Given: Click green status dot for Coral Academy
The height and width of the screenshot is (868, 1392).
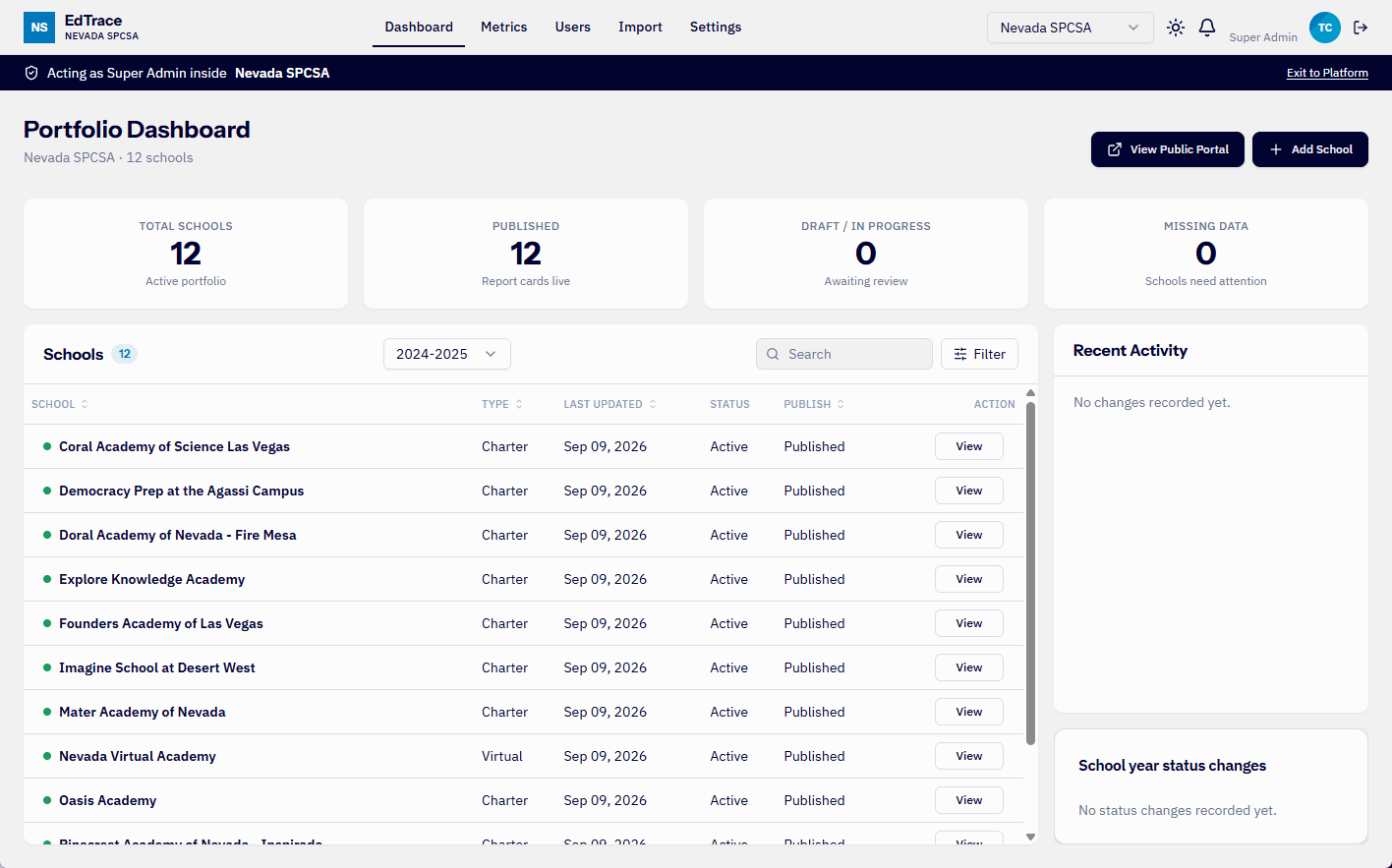Looking at the screenshot, I should point(47,446).
